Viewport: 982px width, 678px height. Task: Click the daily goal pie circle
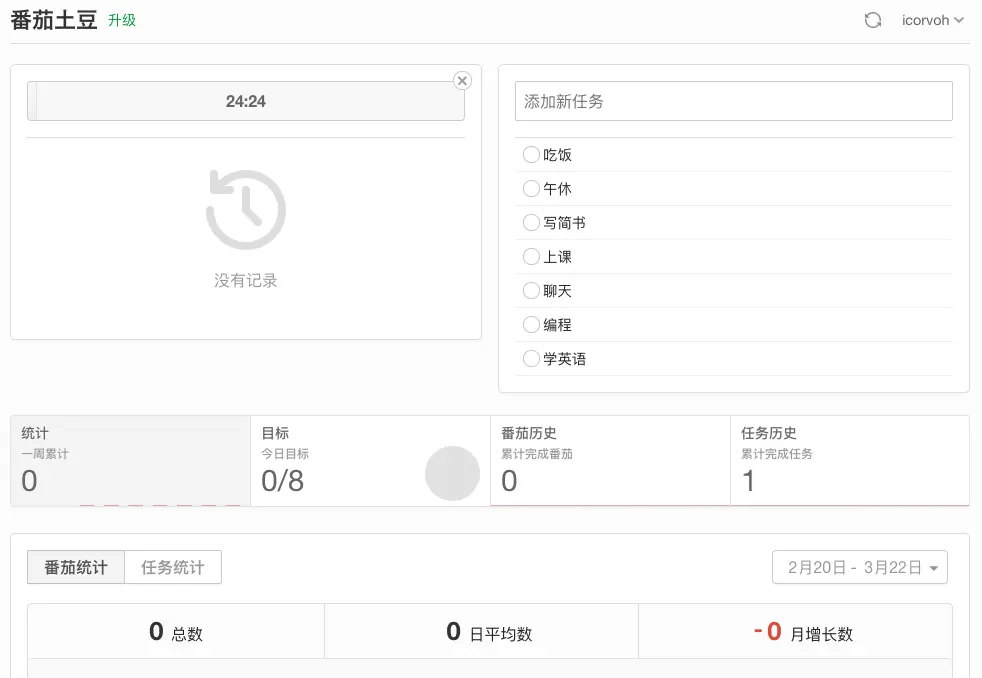tap(452, 473)
